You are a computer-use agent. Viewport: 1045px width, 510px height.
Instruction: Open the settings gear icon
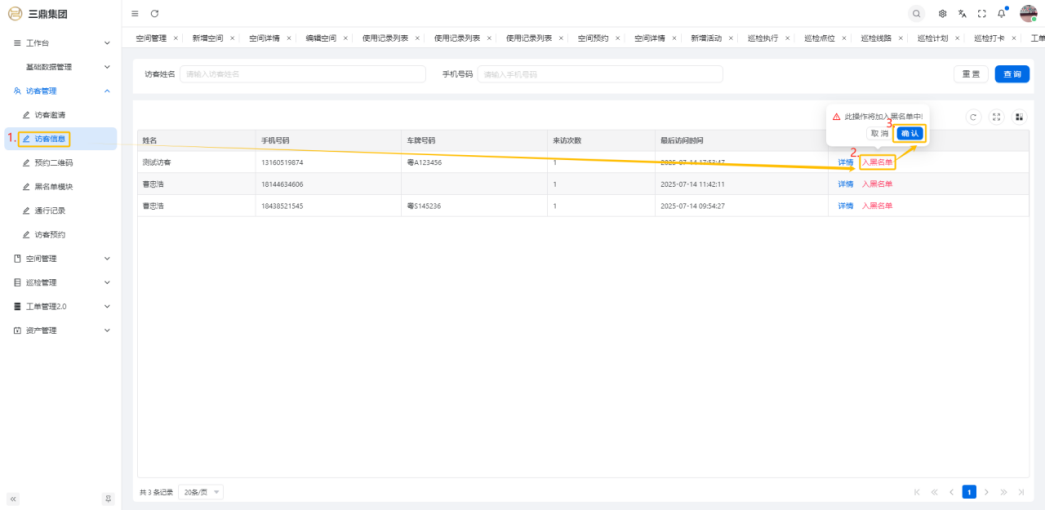pyautogui.click(x=942, y=13)
